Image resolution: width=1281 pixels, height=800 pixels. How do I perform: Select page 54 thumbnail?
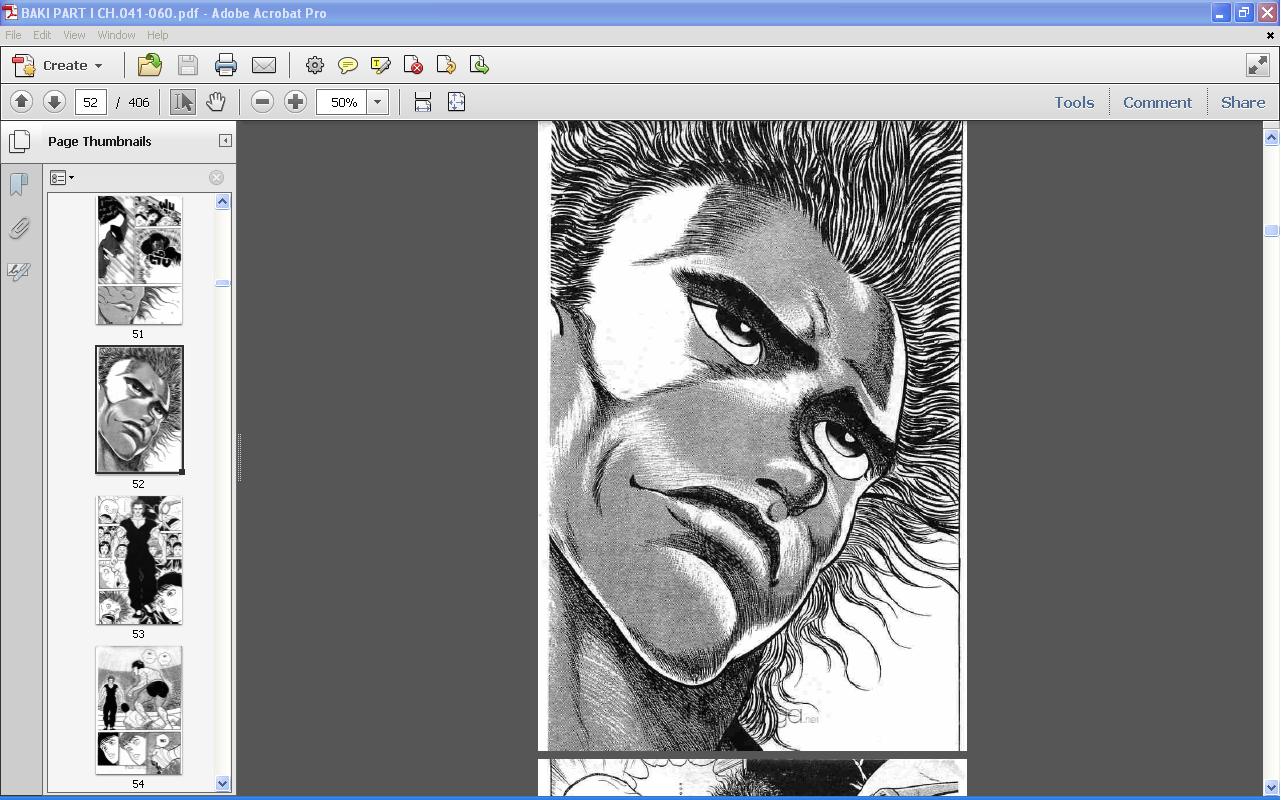(139, 710)
